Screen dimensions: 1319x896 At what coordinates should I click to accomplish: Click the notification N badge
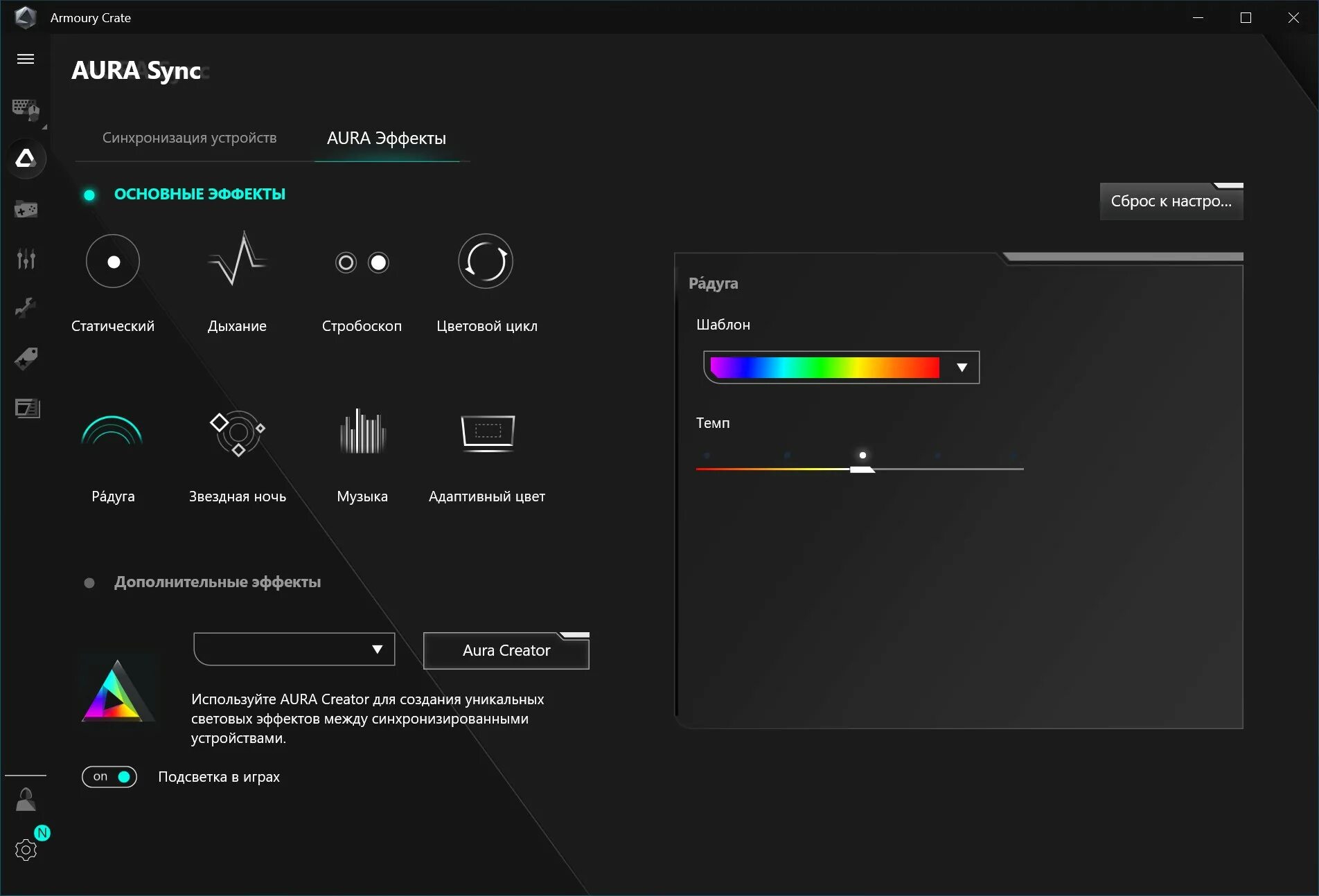pyautogui.click(x=42, y=833)
